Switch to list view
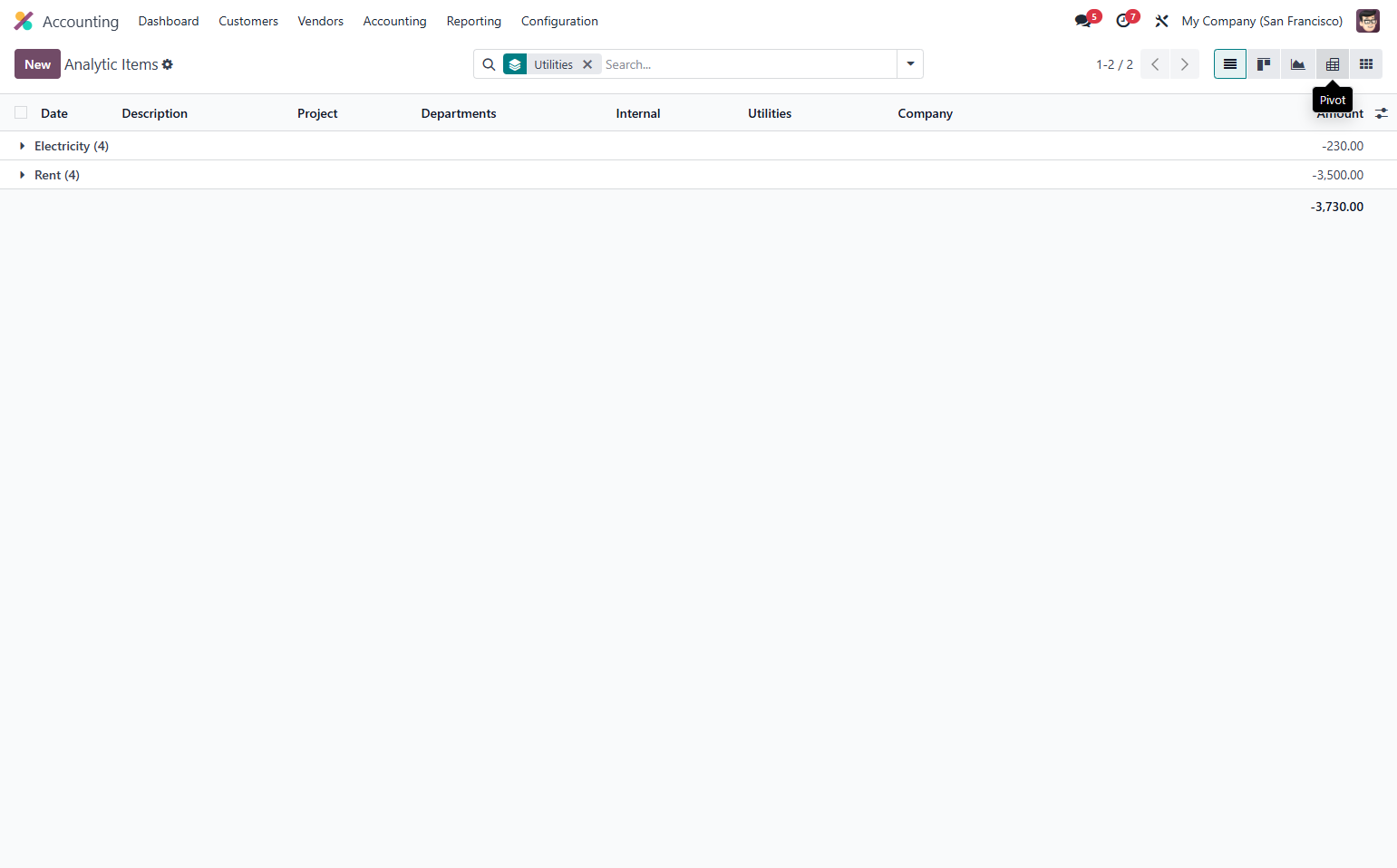The height and width of the screenshot is (868, 1397). pyautogui.click(x=1230, y=64)
